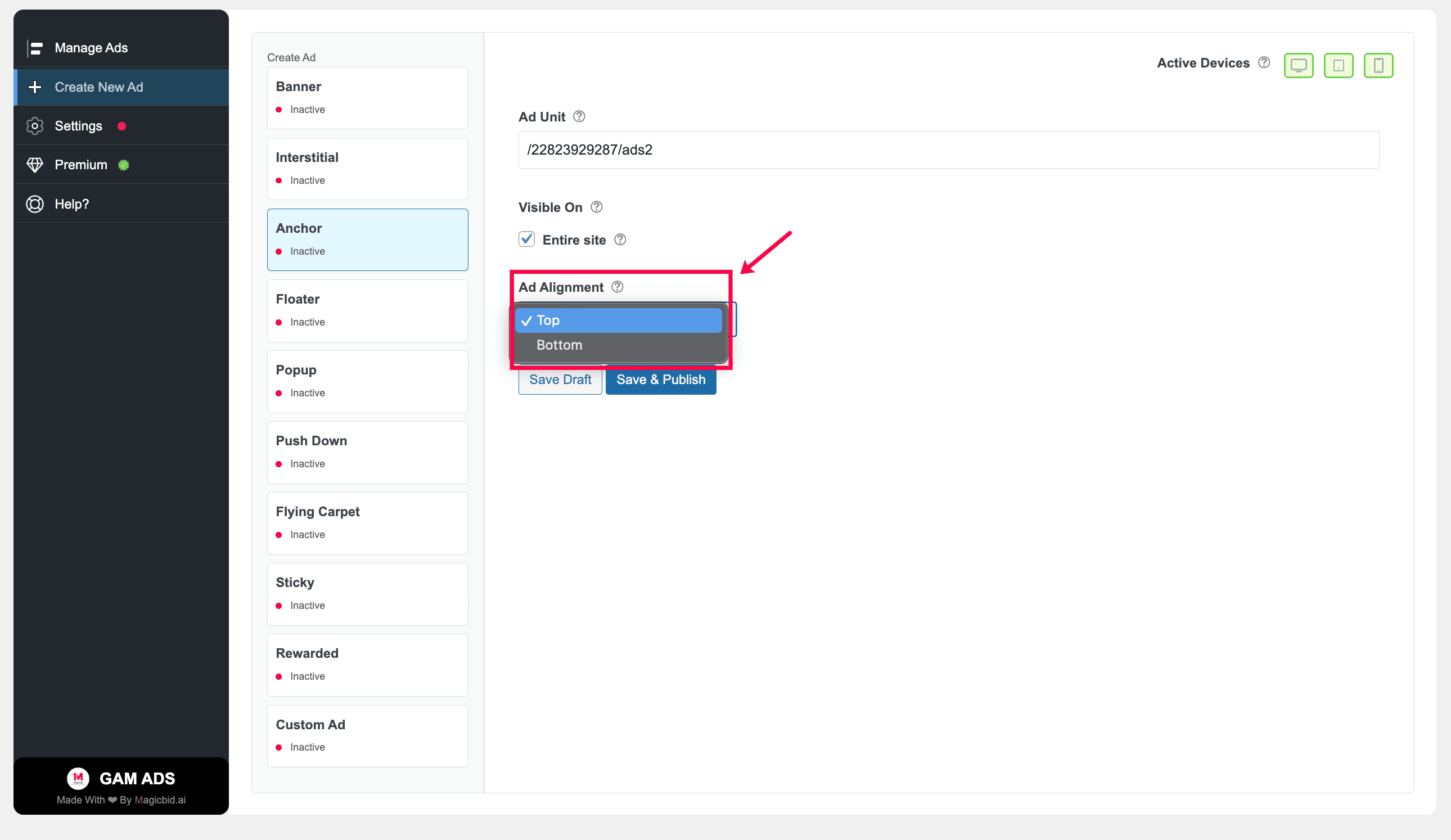The width and height of the screenshot is (1451, 840).
Task: Select the Floater ad type card
Action: [367, 310]
